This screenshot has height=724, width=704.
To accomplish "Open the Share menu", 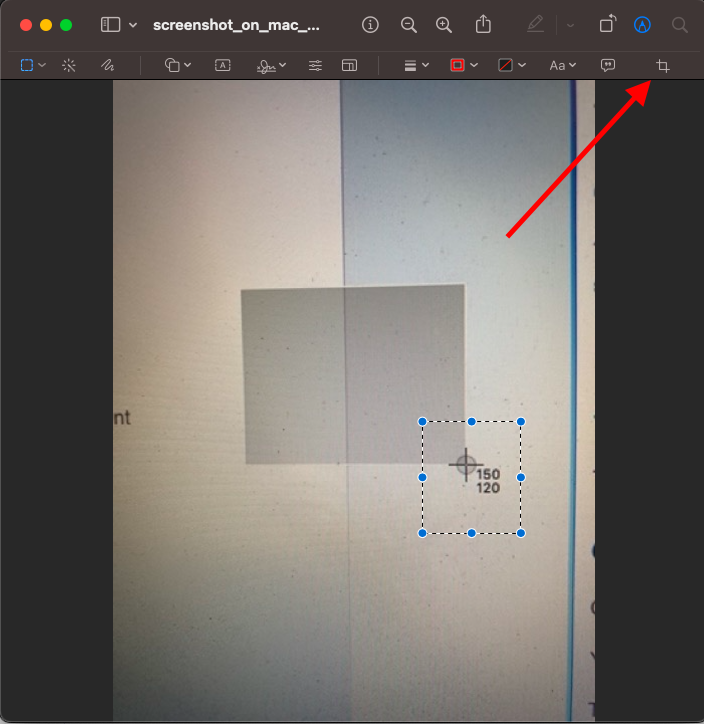I will [x=483, y=24].
